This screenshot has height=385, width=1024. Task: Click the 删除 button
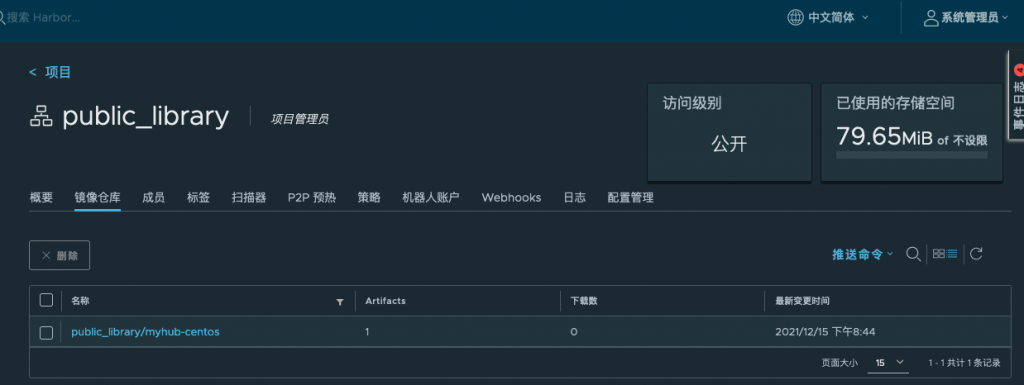coord(59,255)
